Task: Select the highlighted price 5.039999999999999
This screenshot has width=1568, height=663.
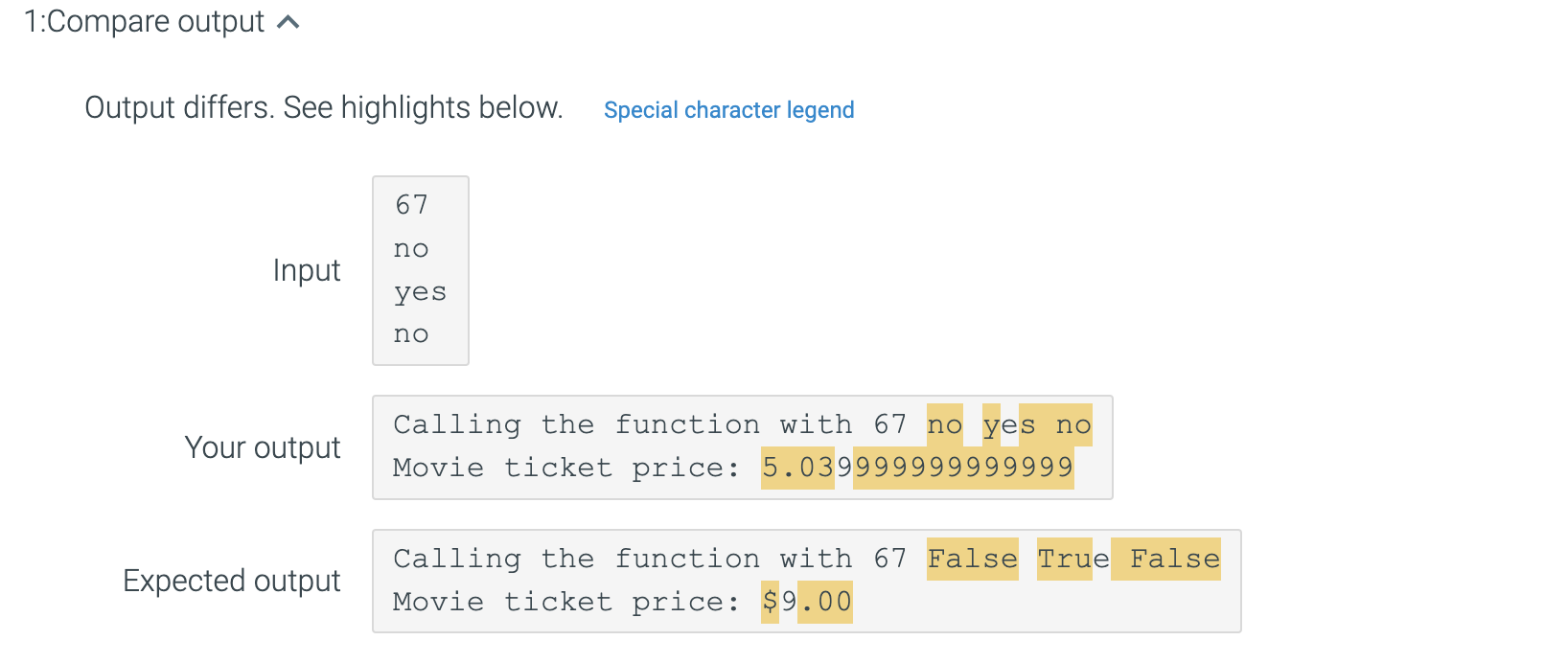Action: click(915, 468)
